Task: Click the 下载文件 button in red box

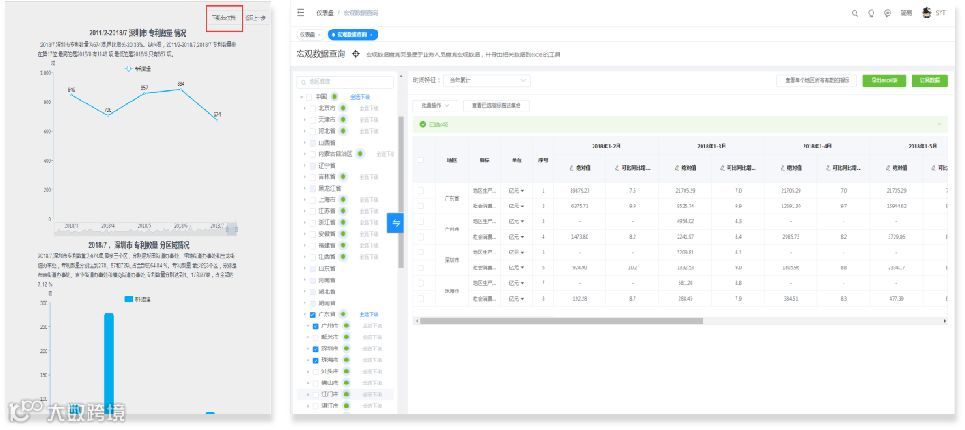Action: [x=224, y=18]
